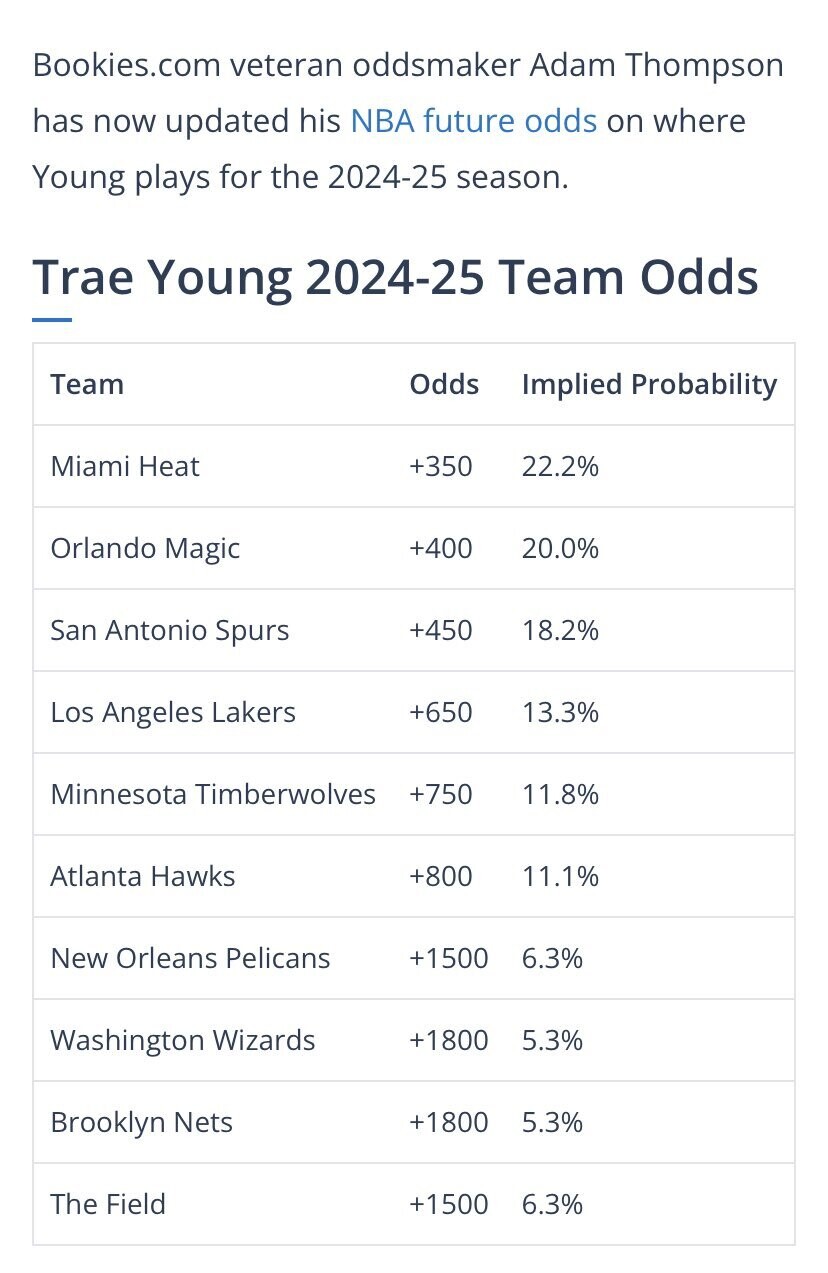The height and width of the screenshot is (1273, 828).
Task: Select the Atlanta Hawks row
Action: click(143, 877)
